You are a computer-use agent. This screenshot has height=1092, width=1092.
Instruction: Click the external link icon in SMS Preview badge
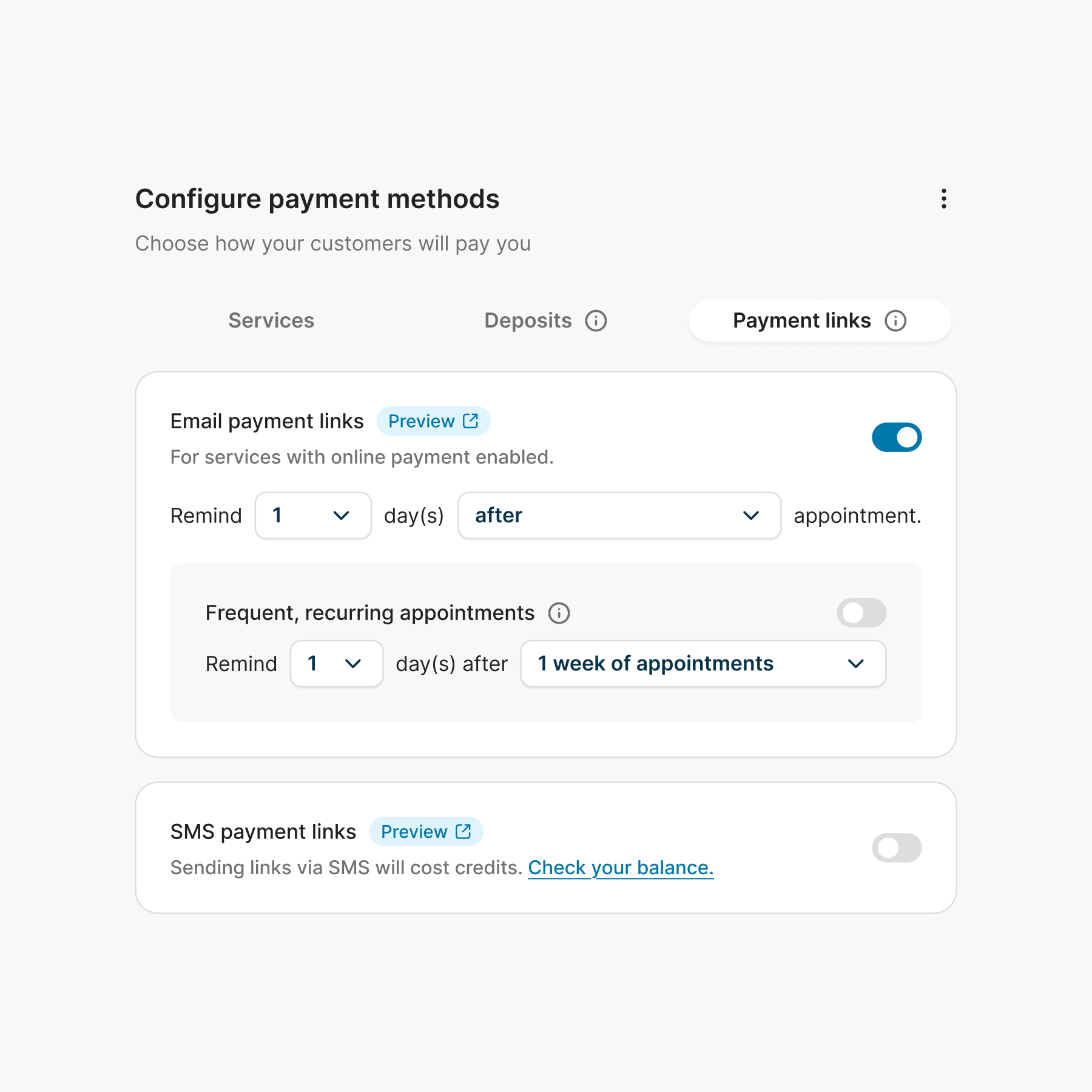click(462, 832)
